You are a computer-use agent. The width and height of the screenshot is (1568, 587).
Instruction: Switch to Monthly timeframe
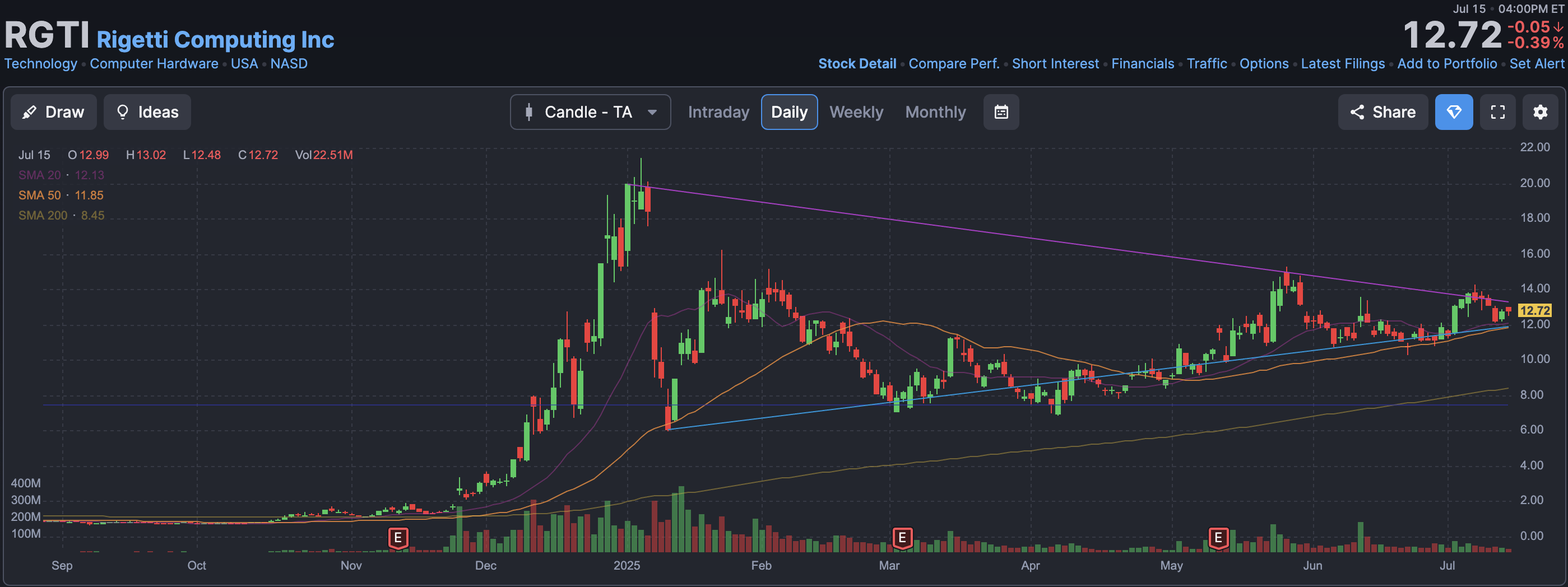coord(935,112)
